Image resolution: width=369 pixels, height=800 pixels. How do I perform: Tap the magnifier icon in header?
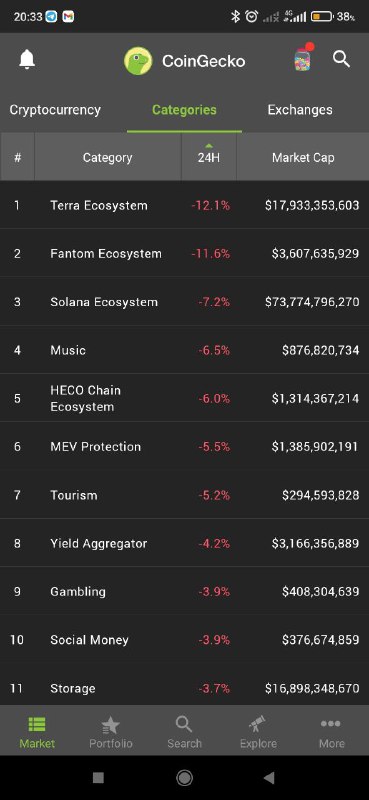click(x=341, y=59)
